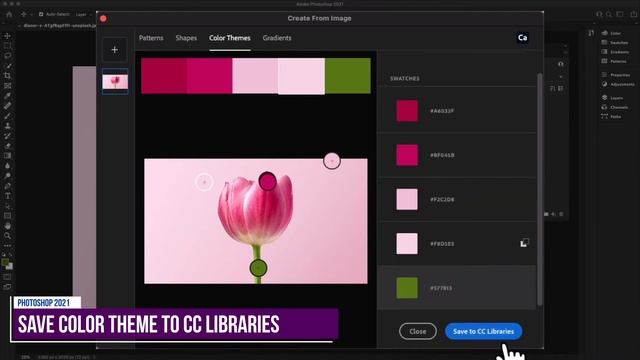The image size is (640, 360).
Task: Open the Color panel
Action: 611,33
